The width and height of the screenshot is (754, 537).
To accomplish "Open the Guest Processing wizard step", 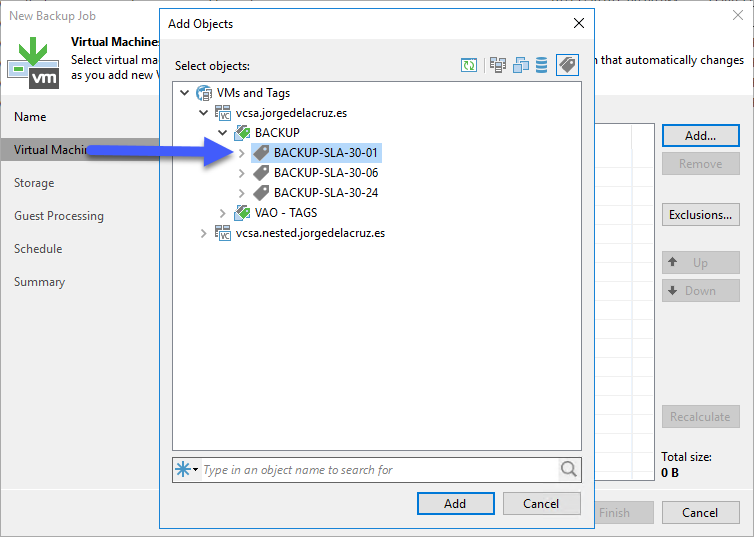I will click(x=59, y=216).
